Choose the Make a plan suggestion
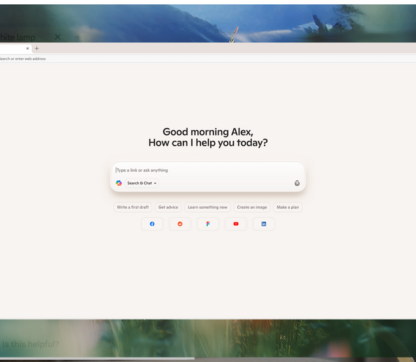This screenshot has height=362, width=416. click(x=288, y=207)
